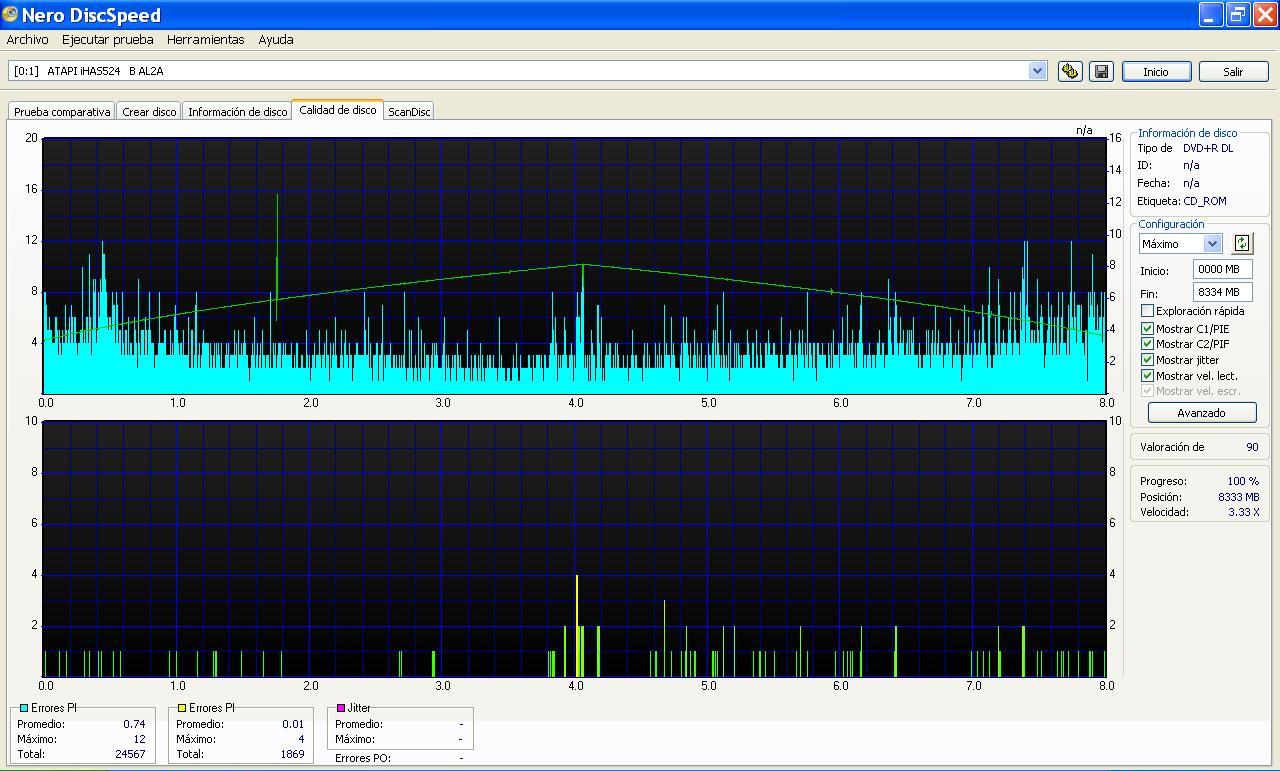Open the Herramientas menu
Viewport: 1280px width, 771px height.
[x=205, y=40]
